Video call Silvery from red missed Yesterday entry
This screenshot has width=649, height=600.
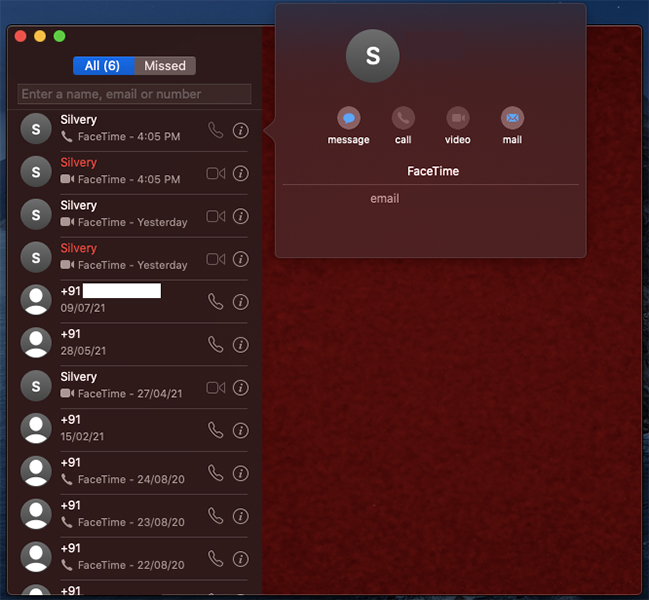coord(216,259)
